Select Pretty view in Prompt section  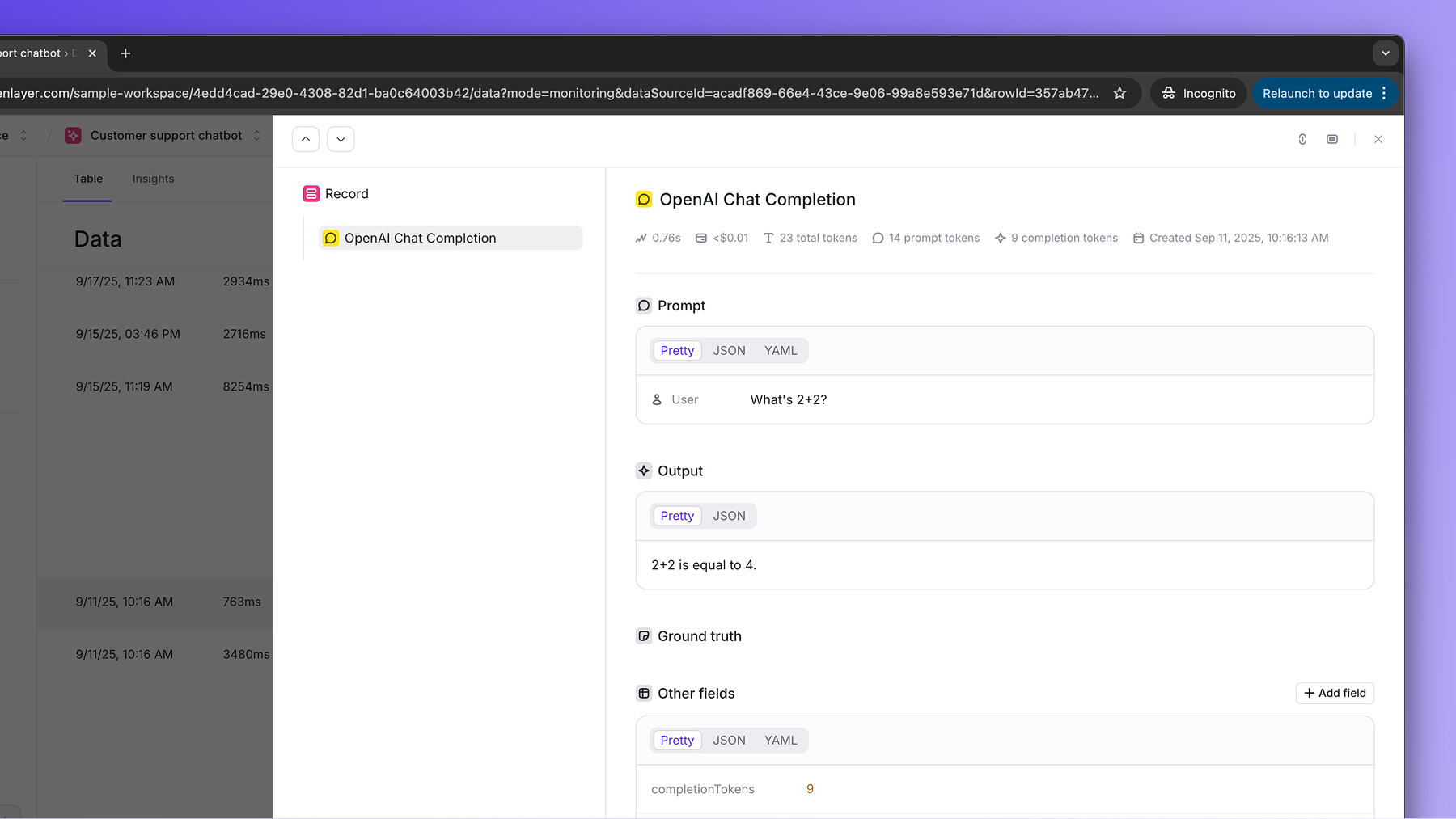pos(677,351)
